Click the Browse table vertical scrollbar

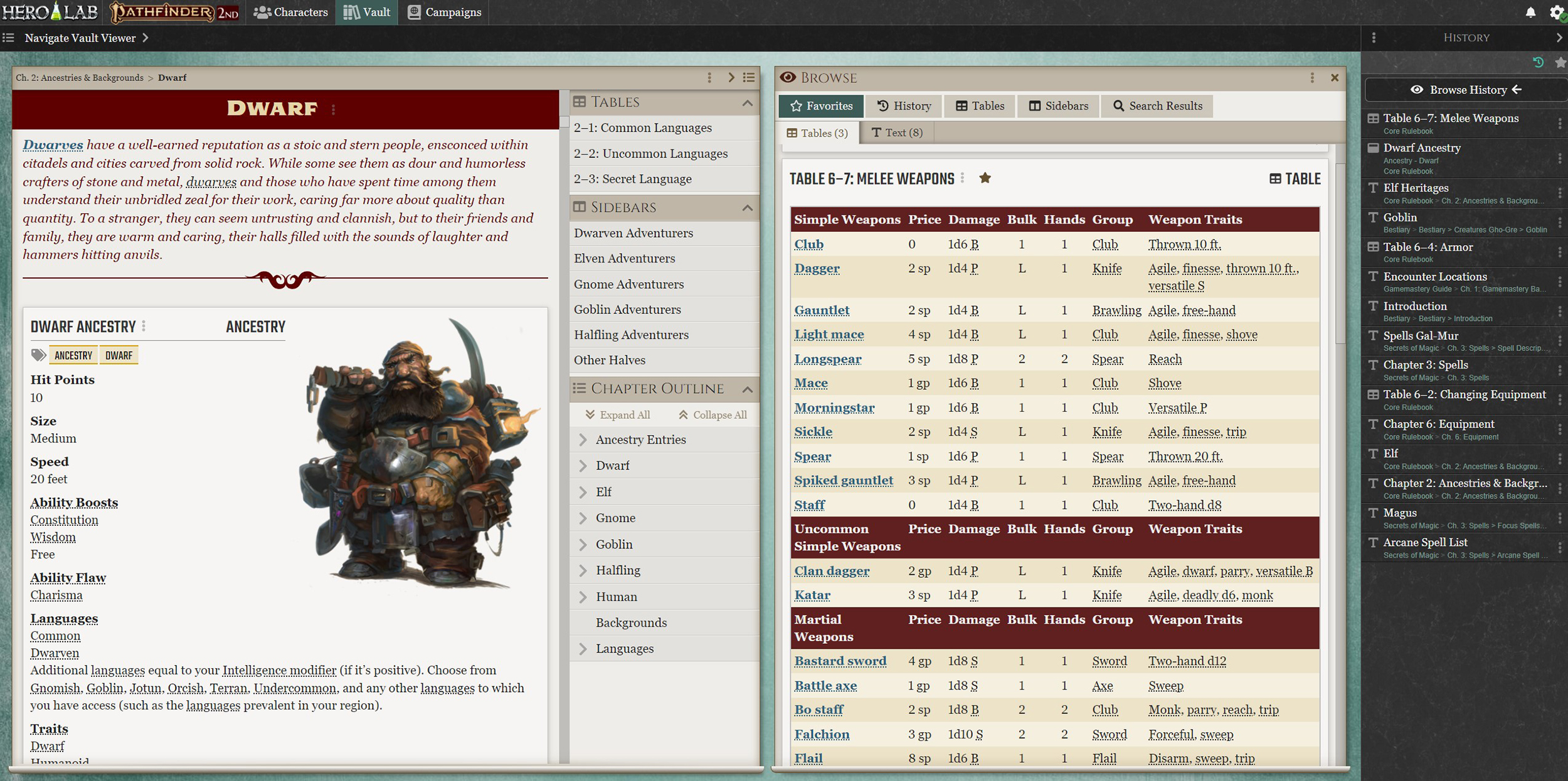1340,254
